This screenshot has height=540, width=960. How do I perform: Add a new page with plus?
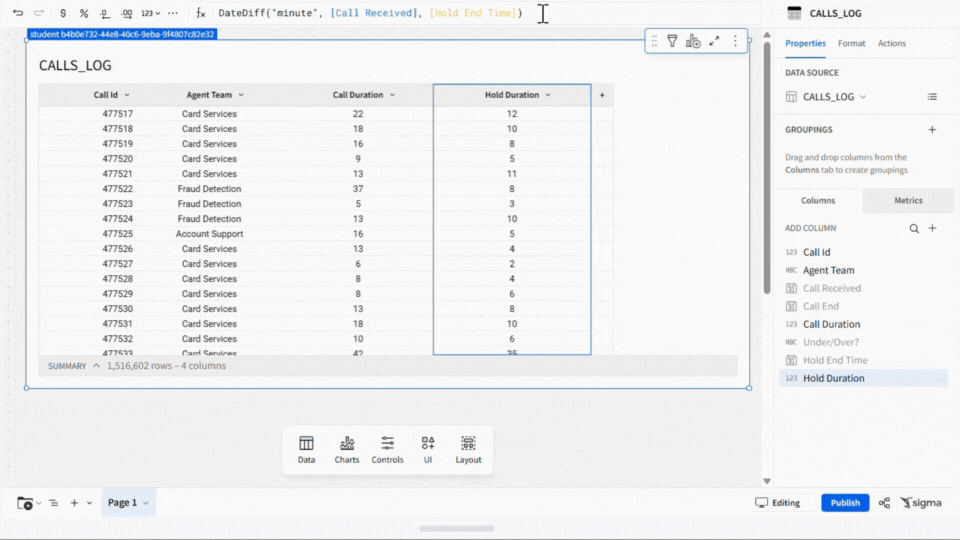point(74,503)
